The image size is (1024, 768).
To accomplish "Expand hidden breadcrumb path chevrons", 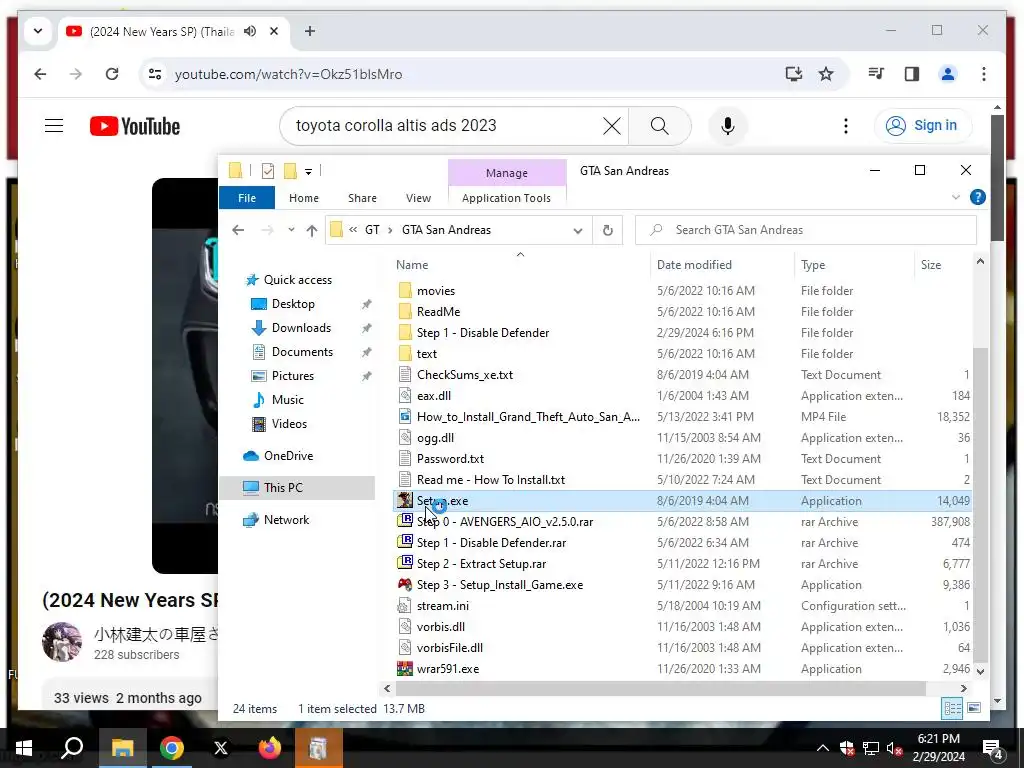I will (353, 230).
